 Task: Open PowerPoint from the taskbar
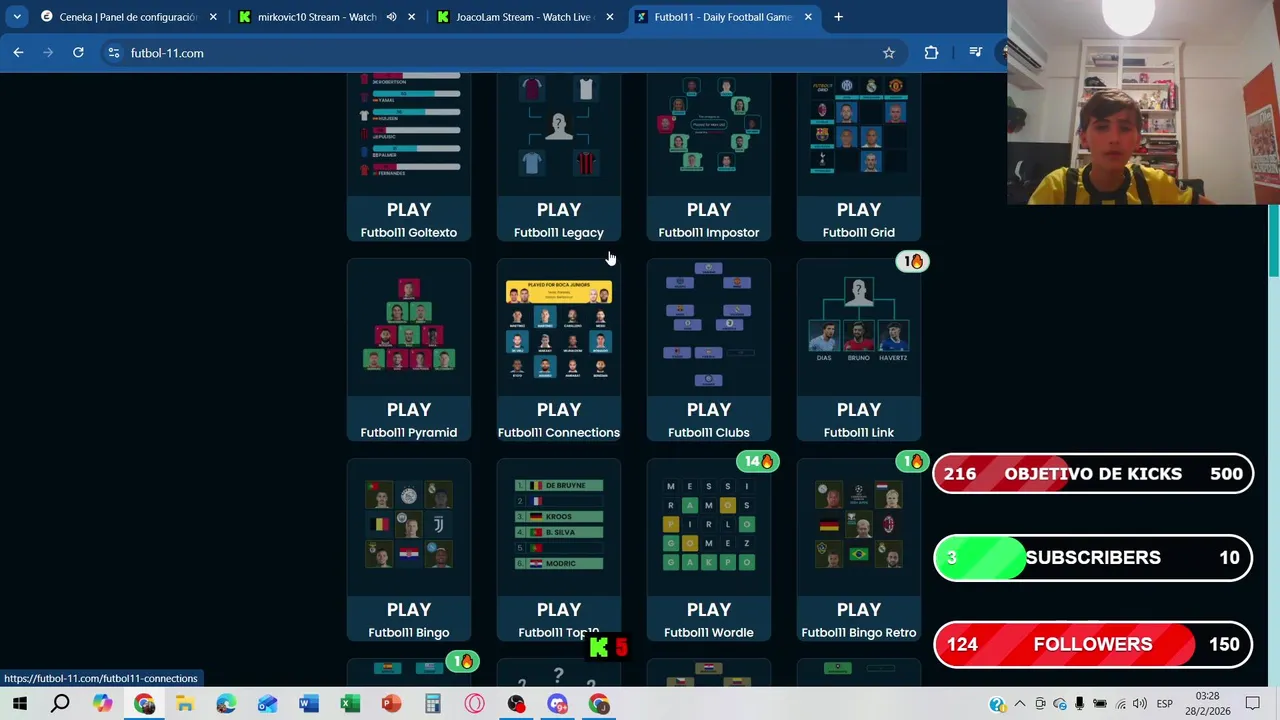click(391, 704)
